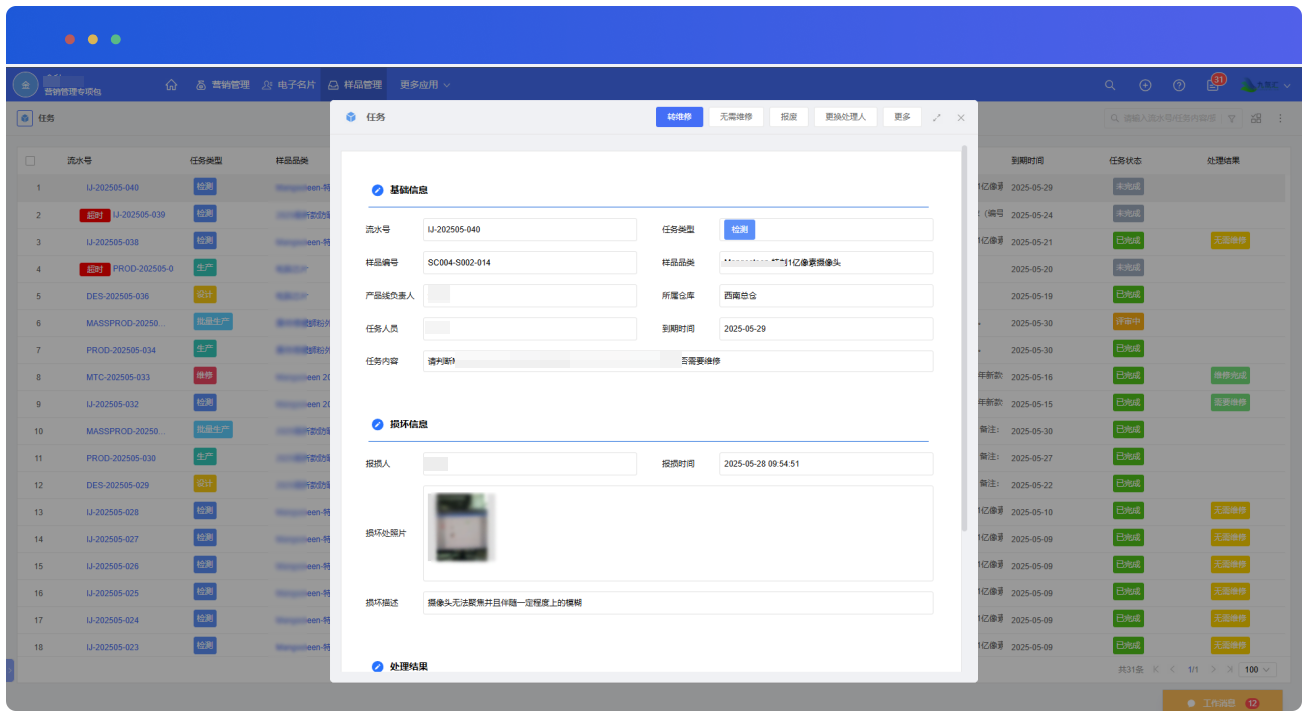Toggle the select-all checkbox in the table header
The height and width of the screenshot is (715, 1308).
(x=30, y=160)
